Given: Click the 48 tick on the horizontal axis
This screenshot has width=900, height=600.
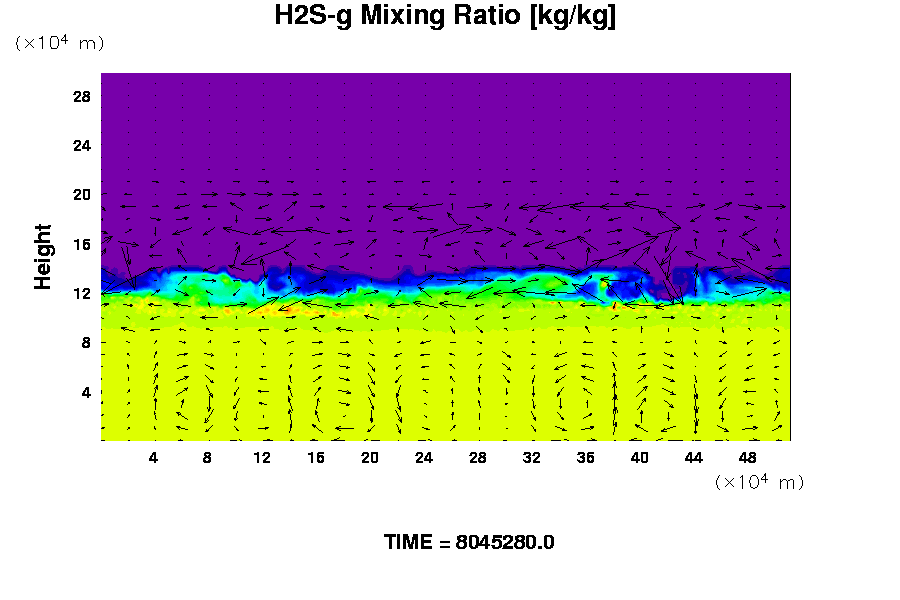Looking at the screenshot, I should [x=747, y=457].
